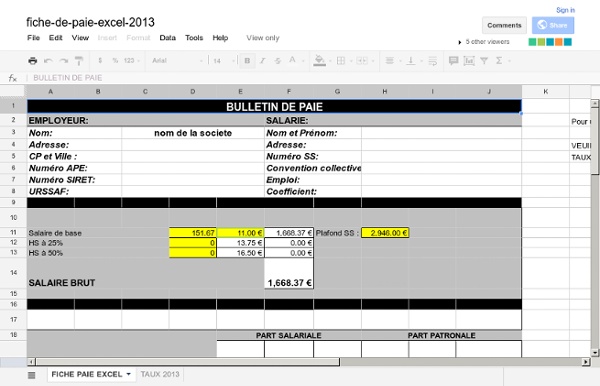Click the Undo arrow icon
Viewport: 600px width, 386px height.
48,60
